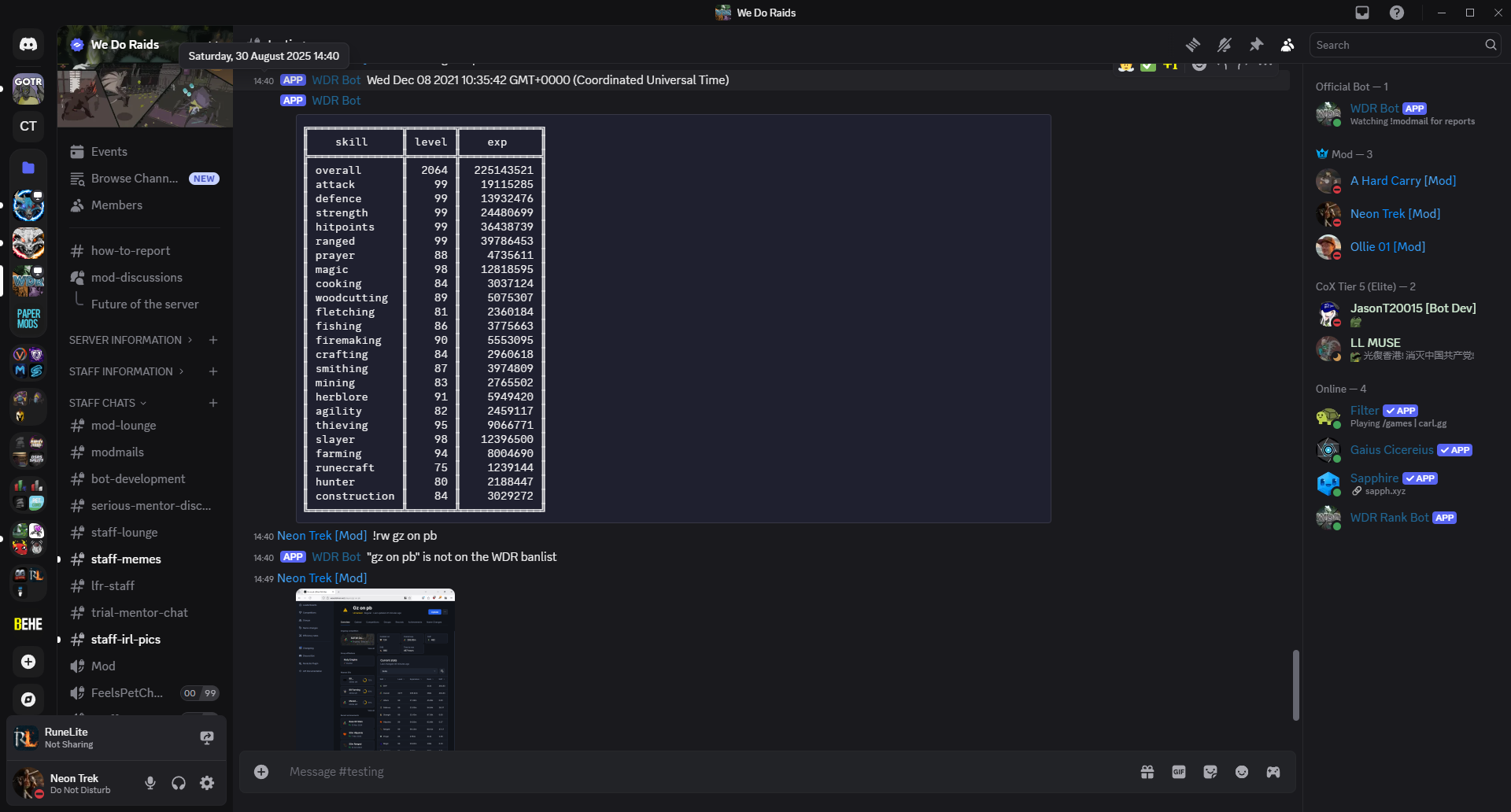Open the sticker picker

click(1210, 772)
